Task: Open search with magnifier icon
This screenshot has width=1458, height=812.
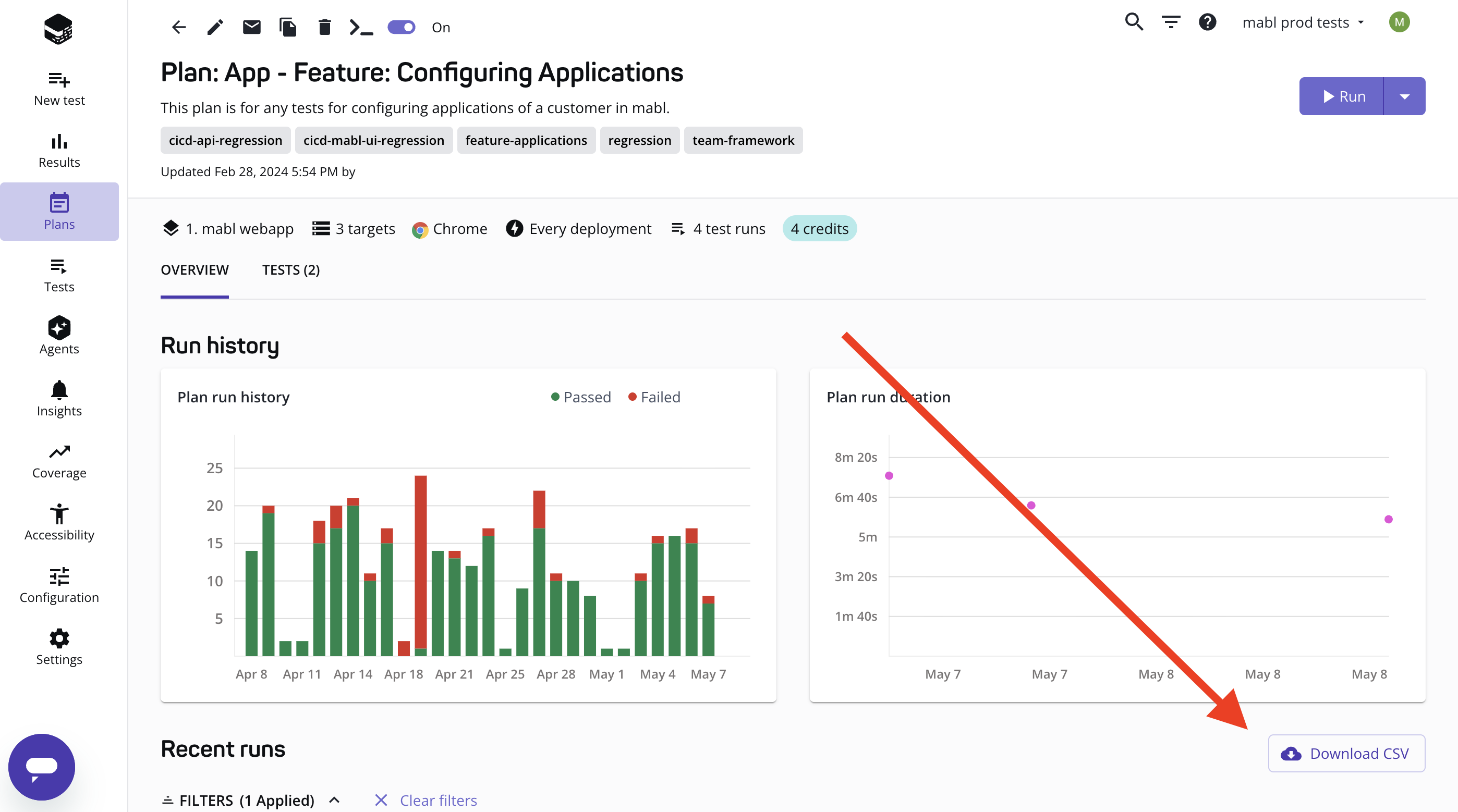Action: (x=1134, y=22)
